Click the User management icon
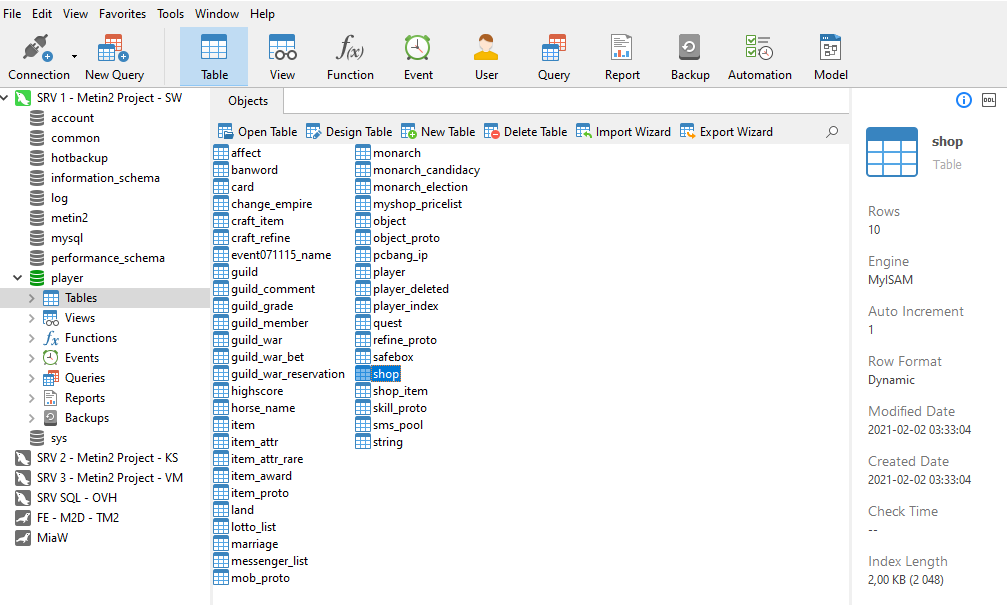The width and height of the screenshot is (1007, 605). coord(486,49)
